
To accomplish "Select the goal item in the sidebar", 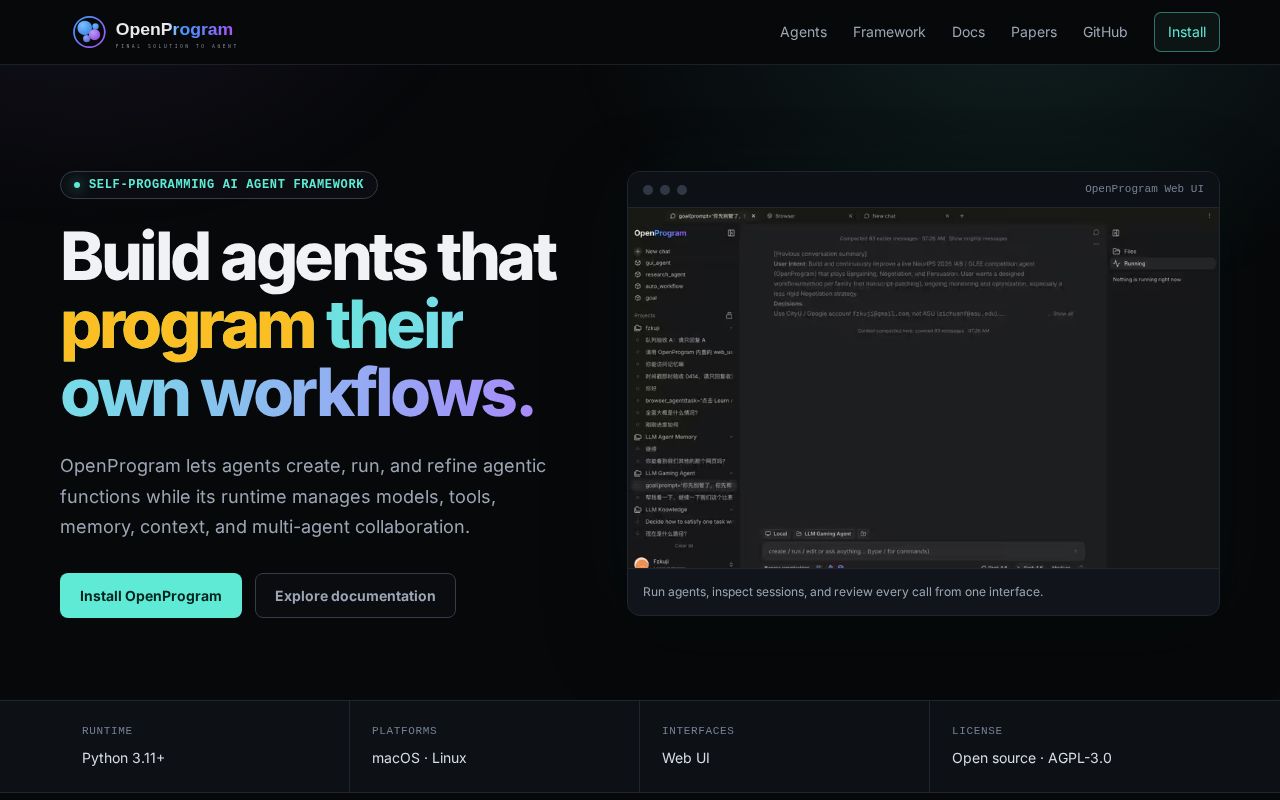I will pyautogui.click(x=651, y=298).
